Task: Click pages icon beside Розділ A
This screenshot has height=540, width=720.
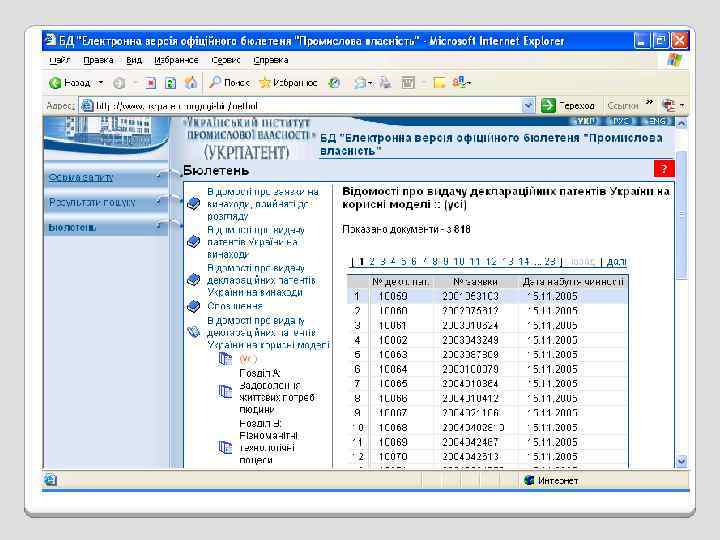Action: [225, 391]
